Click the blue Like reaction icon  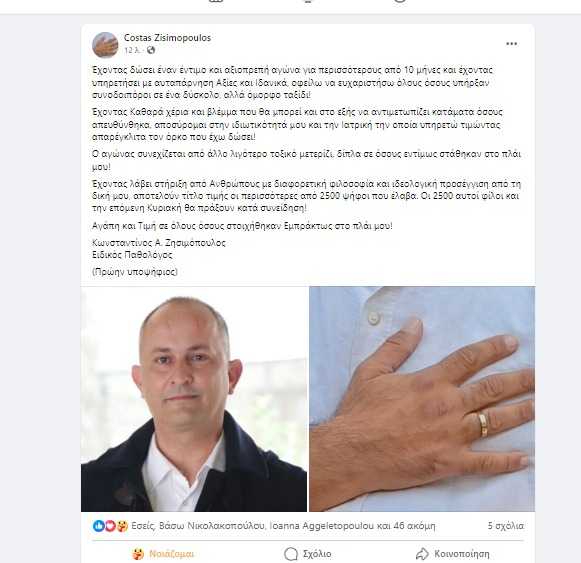(98, 526)
